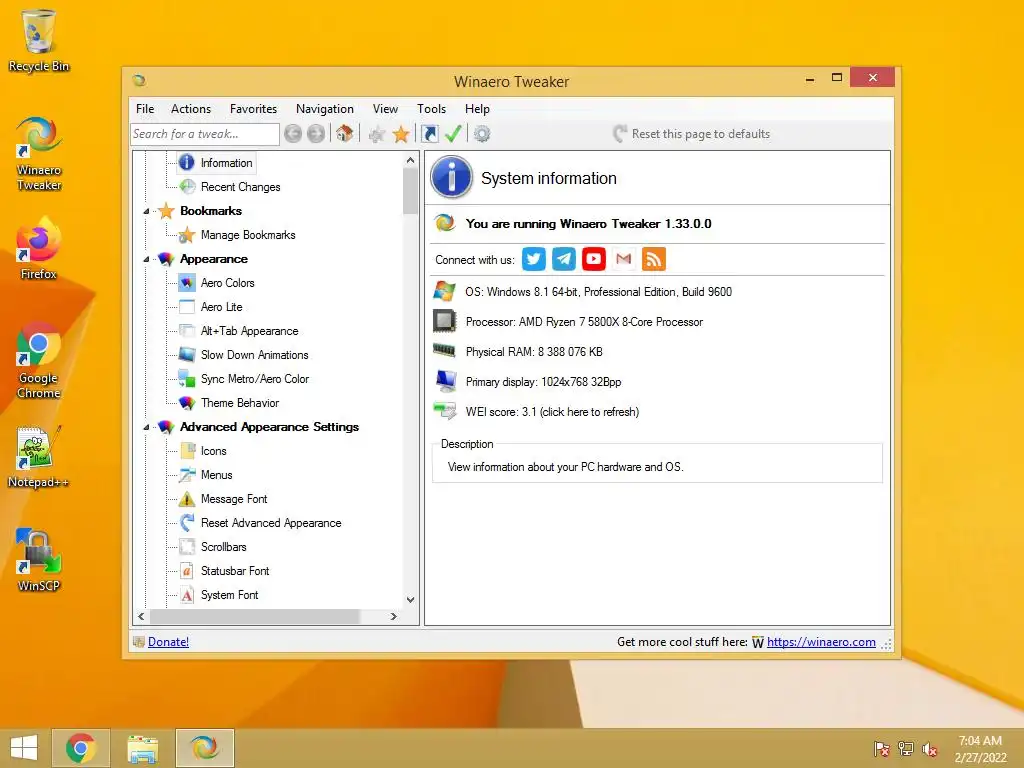This screenshot has height=768, width=1024.
Task: Open the View menu
Action: pos(385,109)
